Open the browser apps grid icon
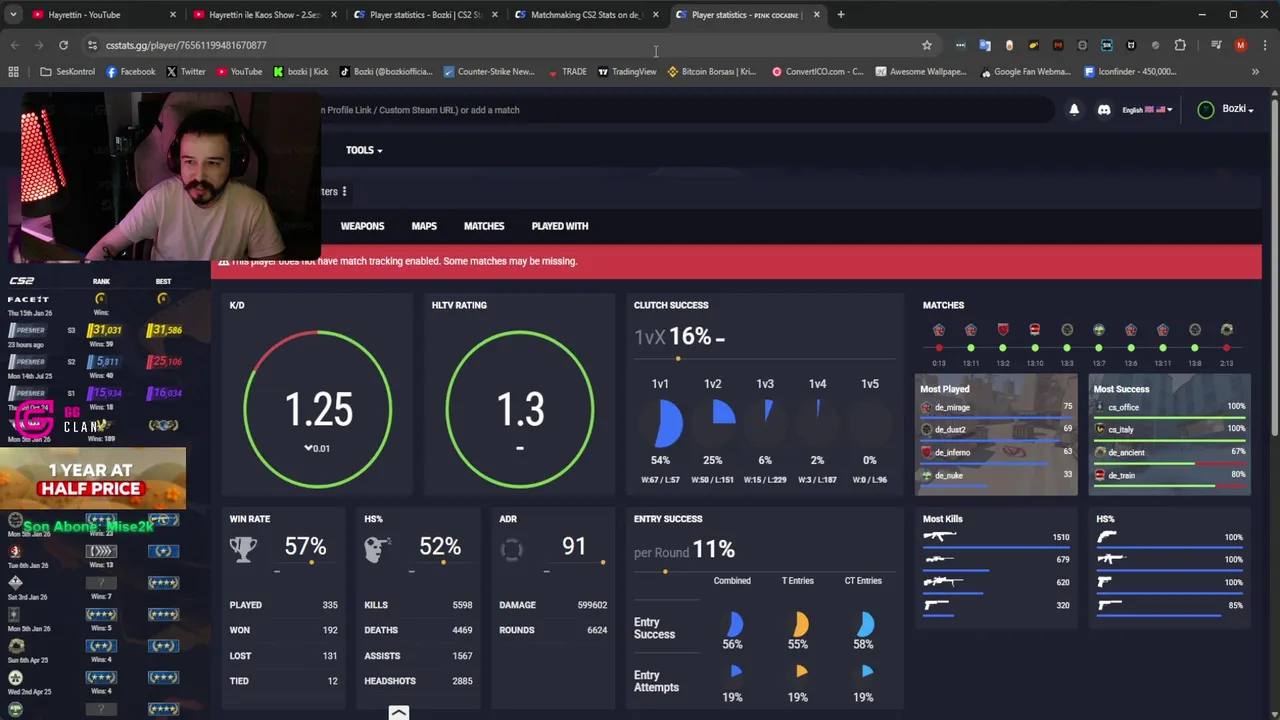Screen dimensions: 1280x720 click(13, 72)
